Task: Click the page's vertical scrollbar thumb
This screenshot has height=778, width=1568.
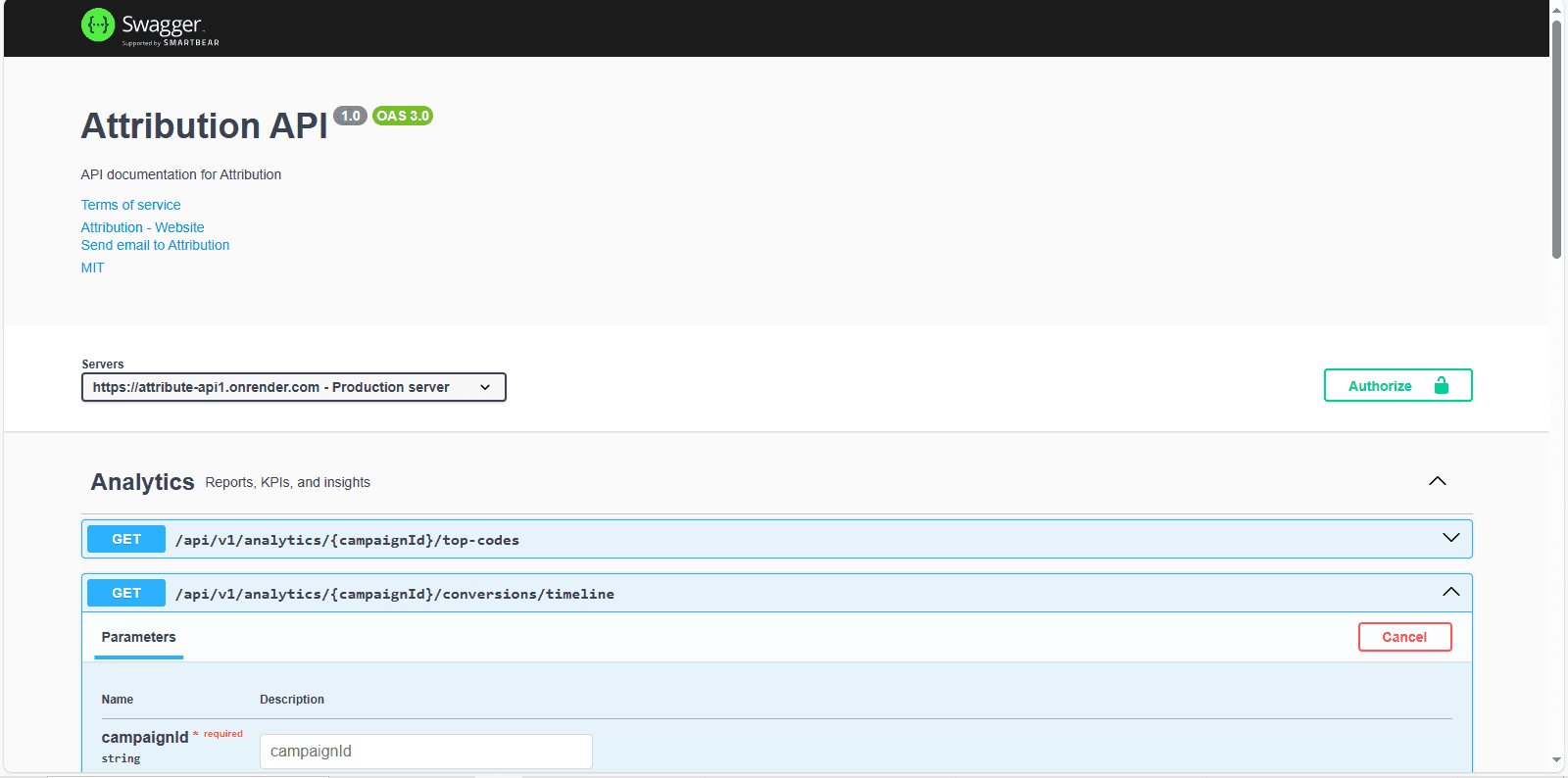Action: (x=1556, y=137)
